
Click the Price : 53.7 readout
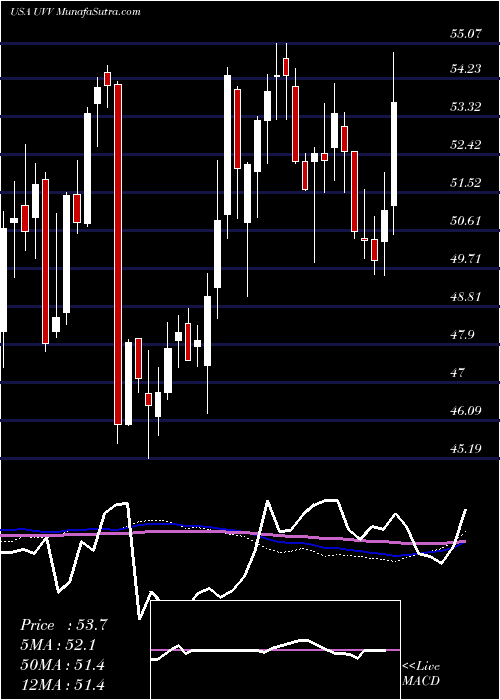coord(64,625)
